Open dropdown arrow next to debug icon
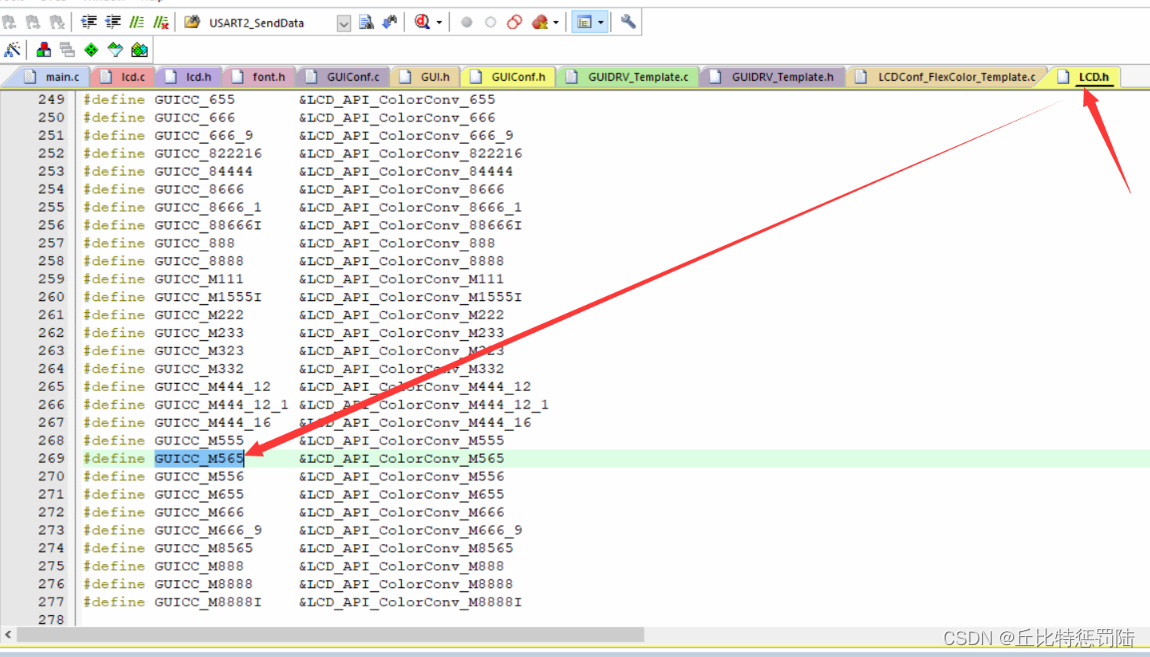This screenshot has width=1150, height=657. tap(439, 23)
